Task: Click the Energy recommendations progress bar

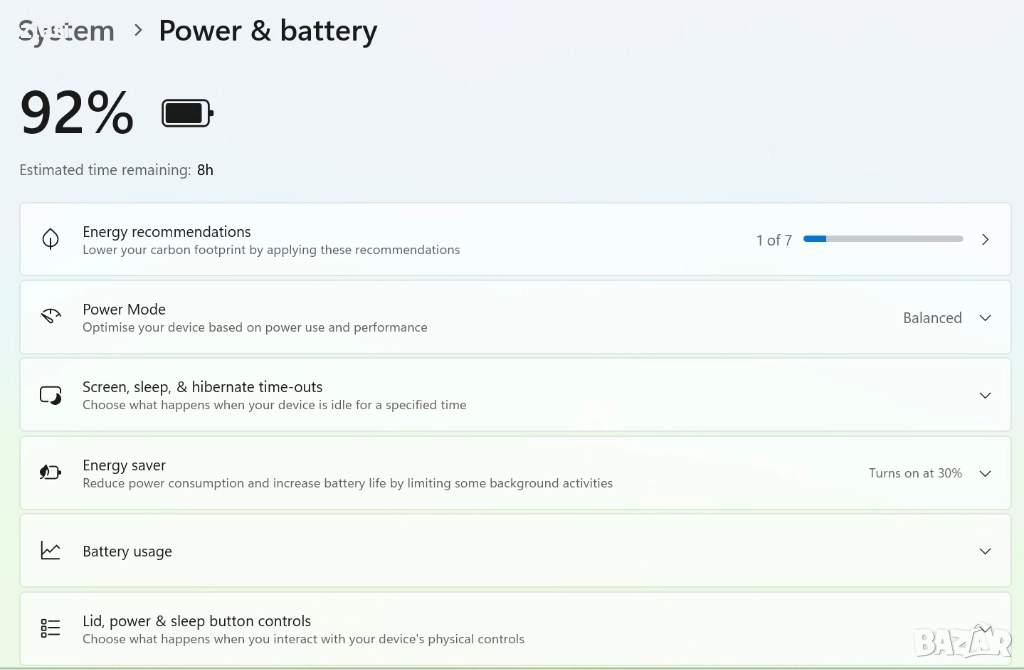Action: [x=883, y=239]
